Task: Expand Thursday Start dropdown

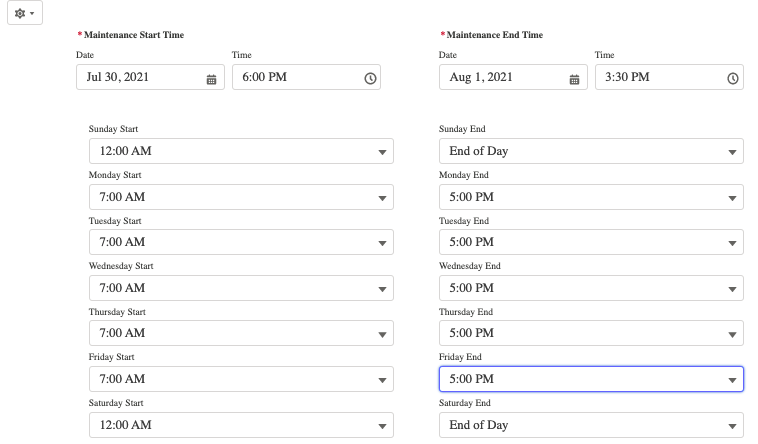Action: point(240,333)
